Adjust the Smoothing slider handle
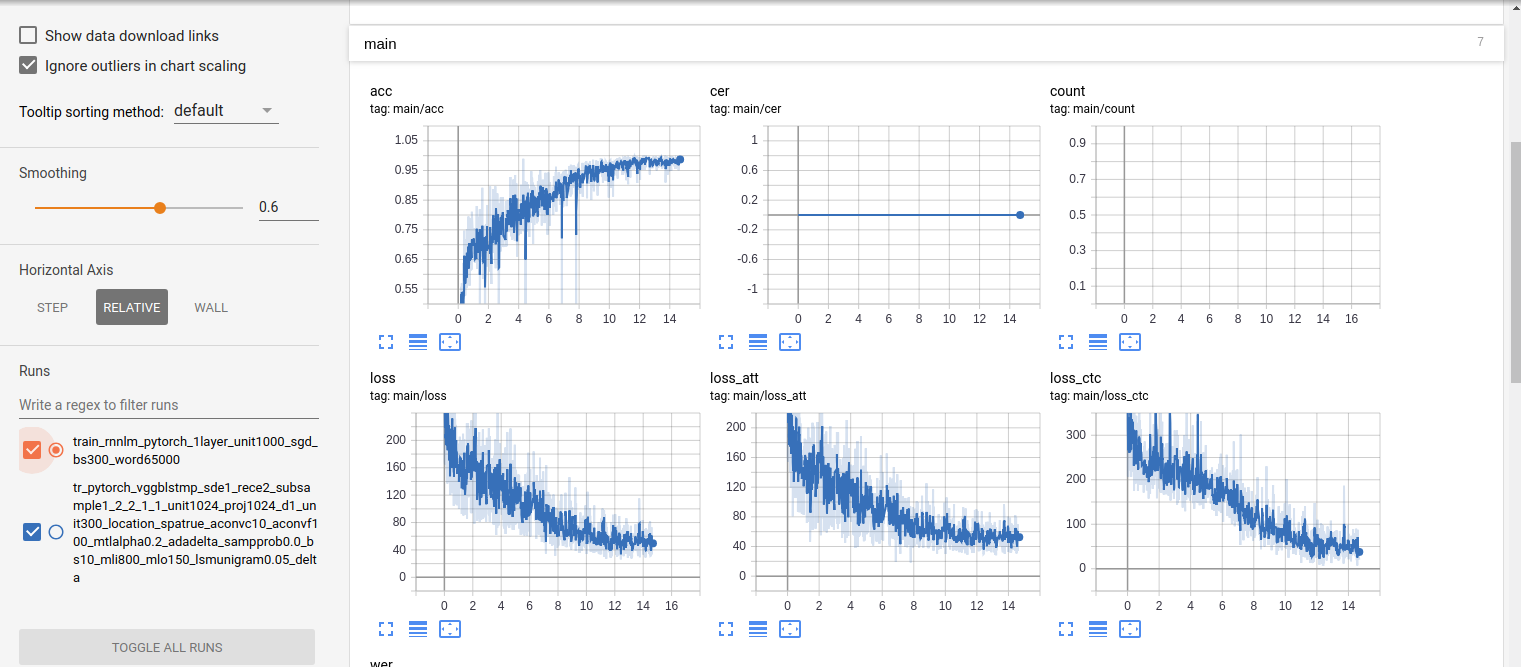This screenshot has height=667, width=1521. click(x=160, y=207)
